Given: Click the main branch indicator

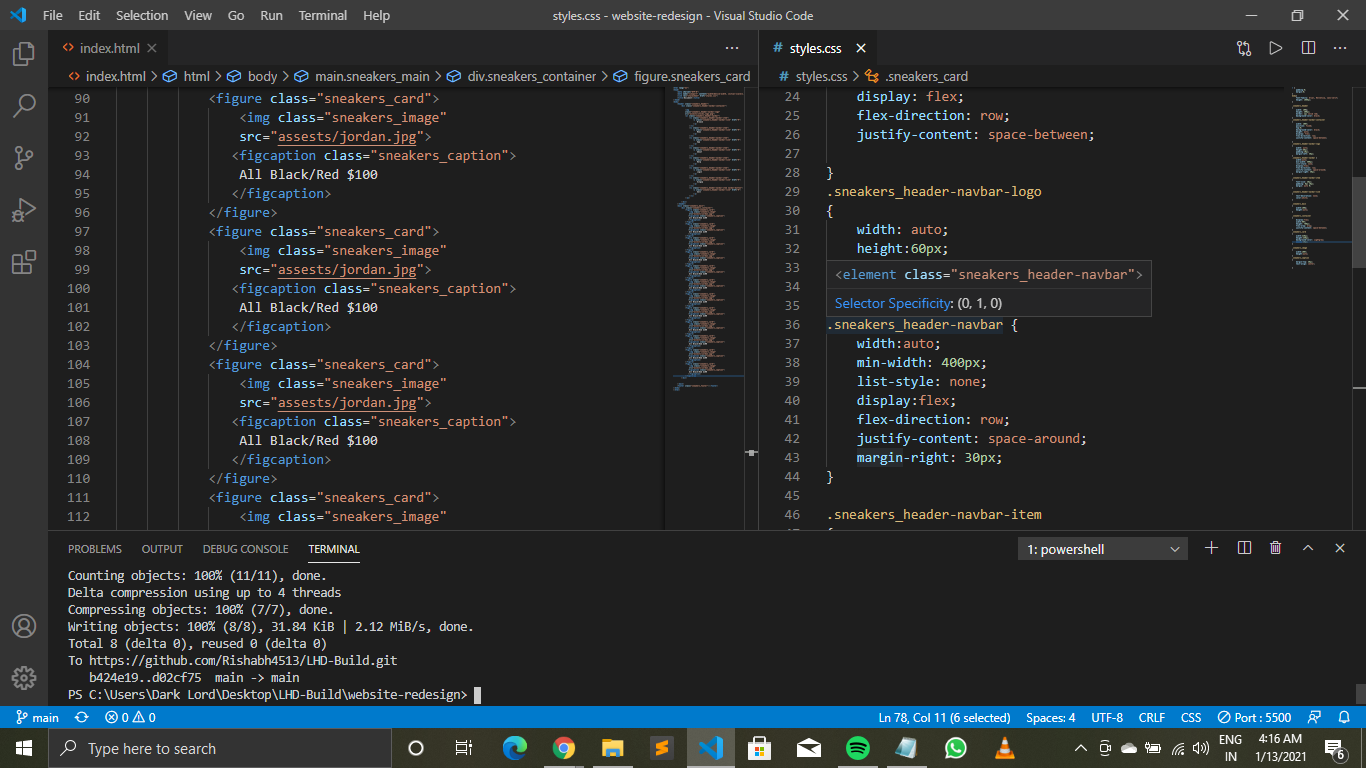Looking at the screenshot, I should coord(37,717).
